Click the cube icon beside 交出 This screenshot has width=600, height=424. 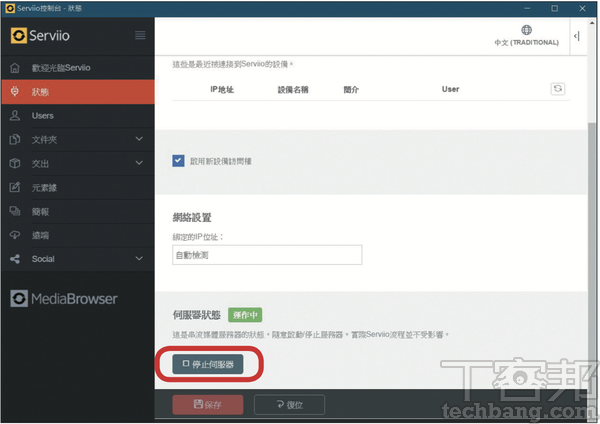click(x=15, y=163)
